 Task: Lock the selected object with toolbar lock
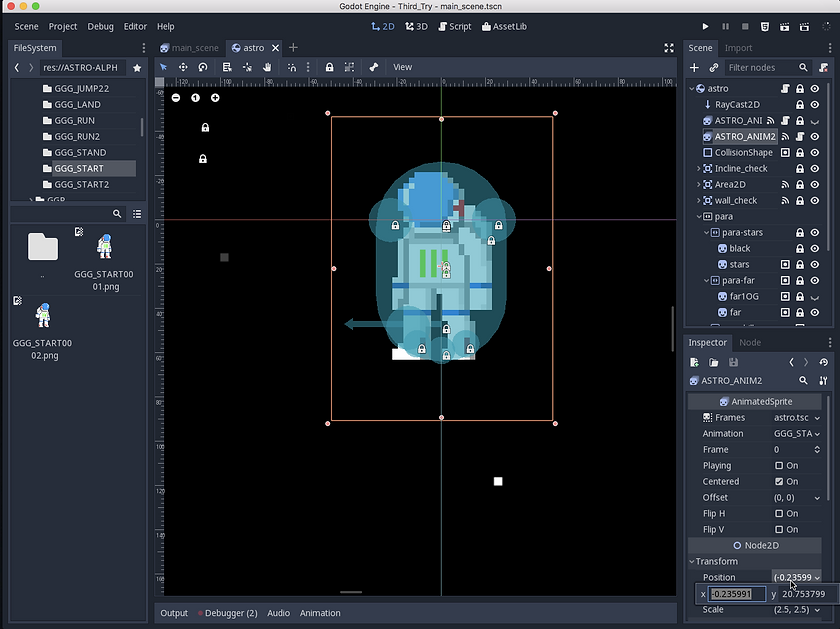pyautogui.click(x=329, y=67)
